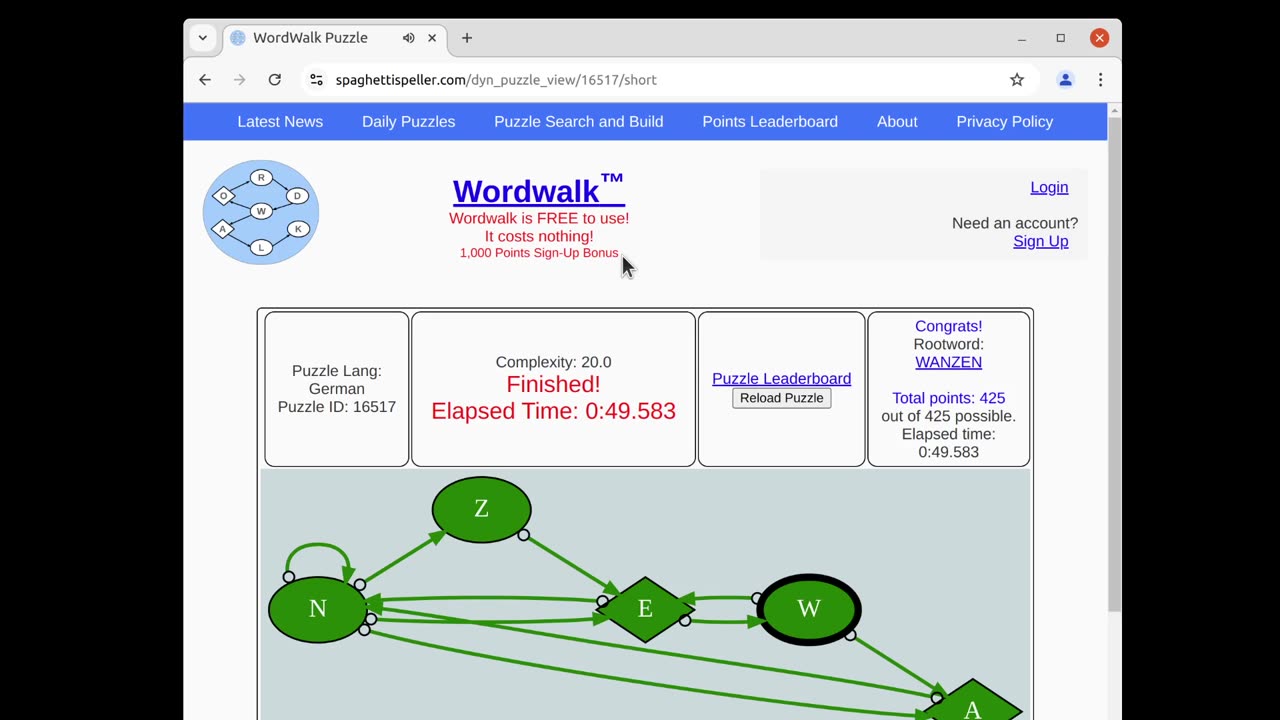
Task: Mute the tab audio speaker icon
Action: [x=408, y=38]
